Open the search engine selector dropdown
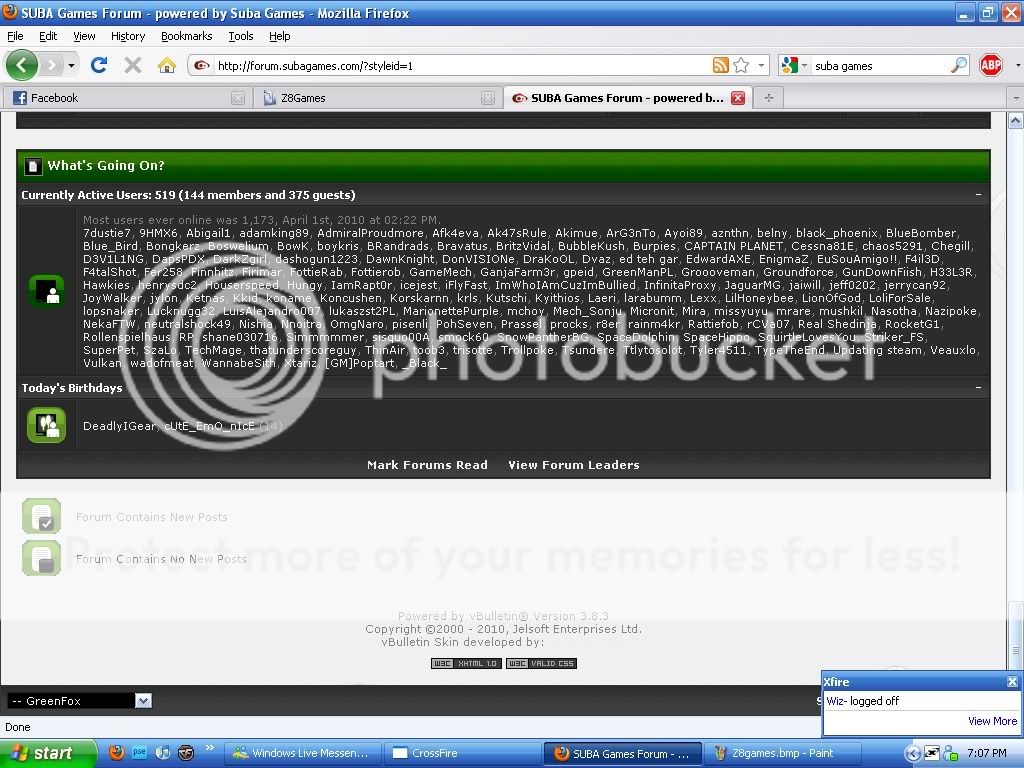1024x768 pixels. 793,65
